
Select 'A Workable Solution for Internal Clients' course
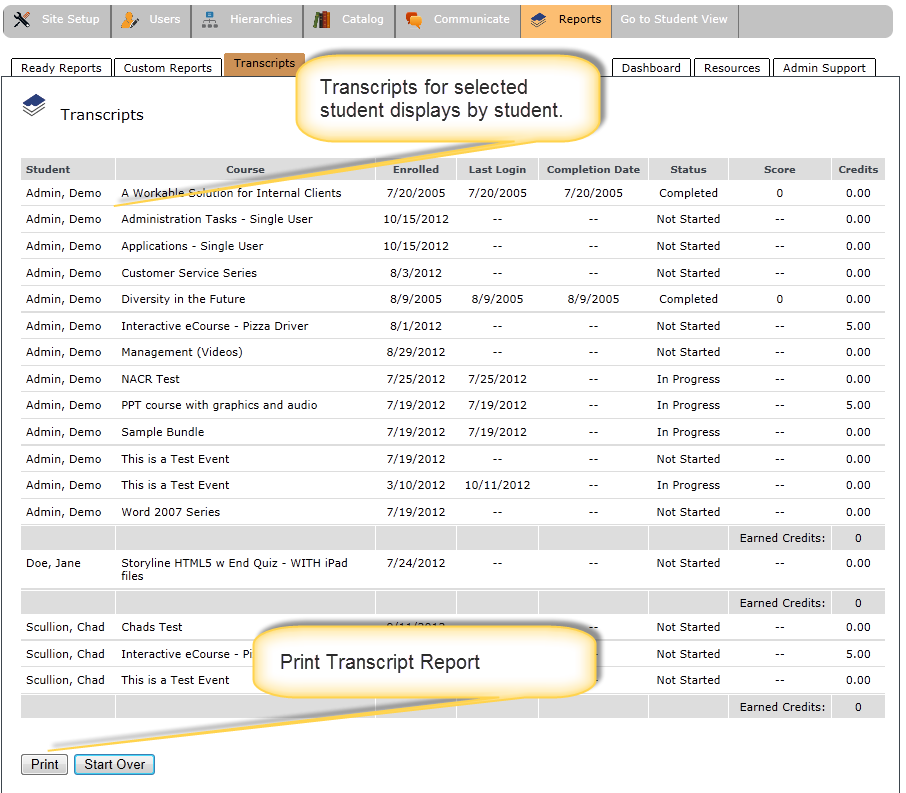[x=231, y=193]
